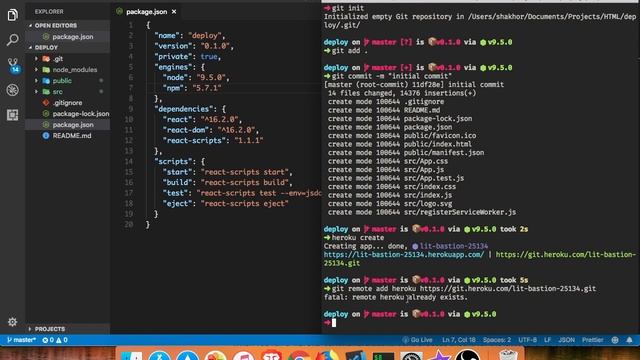This screenshot has width=640, height=360.
Task: Expand the Projects section
Action: [30, 329]
